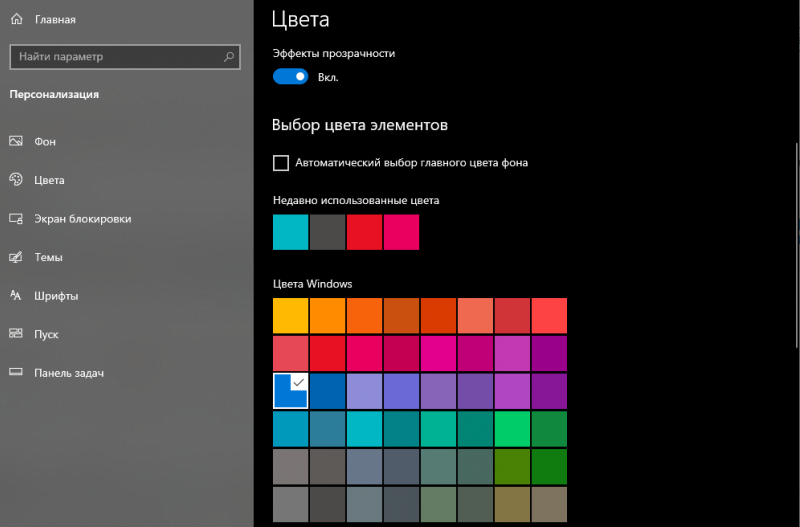Click the Панель задач bar icon
800x527 pixels.
click(x=16, y=372)
